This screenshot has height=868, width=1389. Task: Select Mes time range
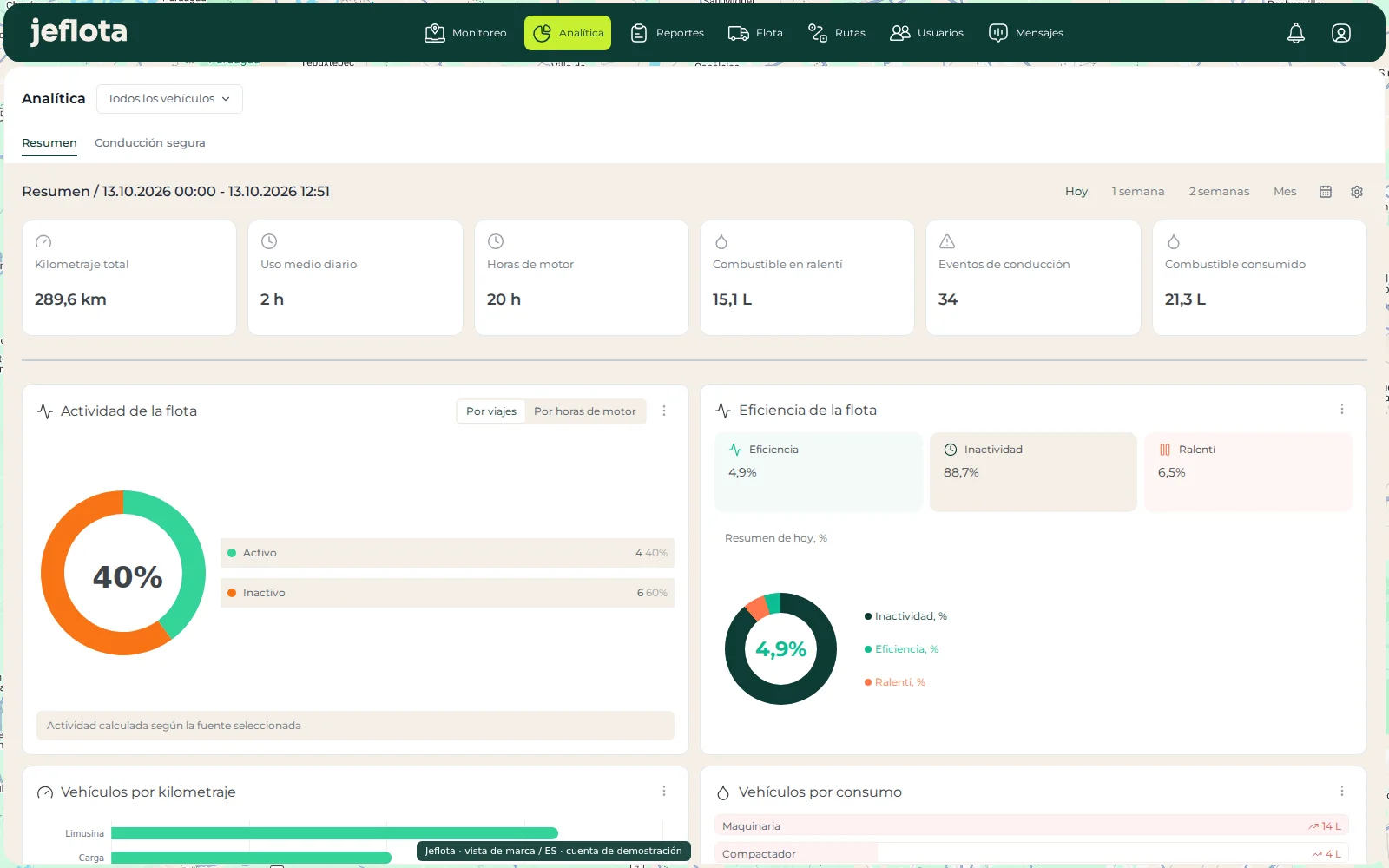1285,192
